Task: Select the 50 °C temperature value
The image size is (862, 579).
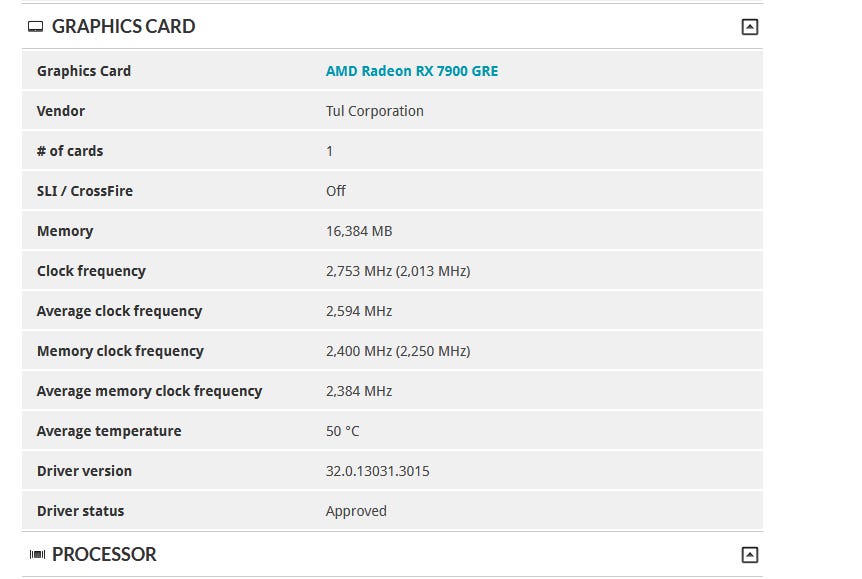Action: point(342,431)
